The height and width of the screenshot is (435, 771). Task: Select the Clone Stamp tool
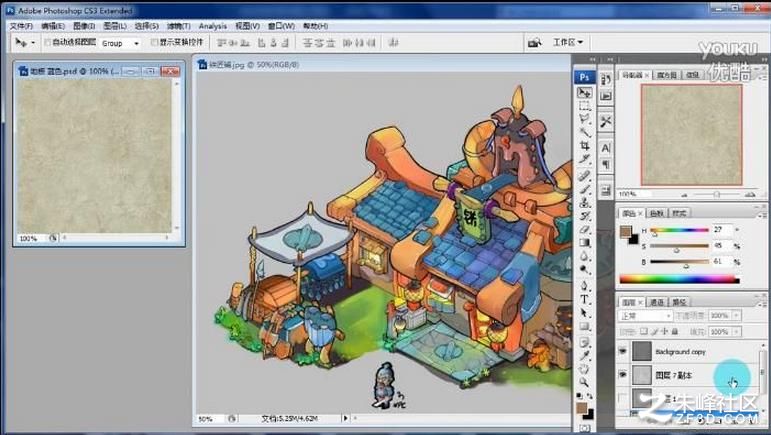(x=584, y=202)
